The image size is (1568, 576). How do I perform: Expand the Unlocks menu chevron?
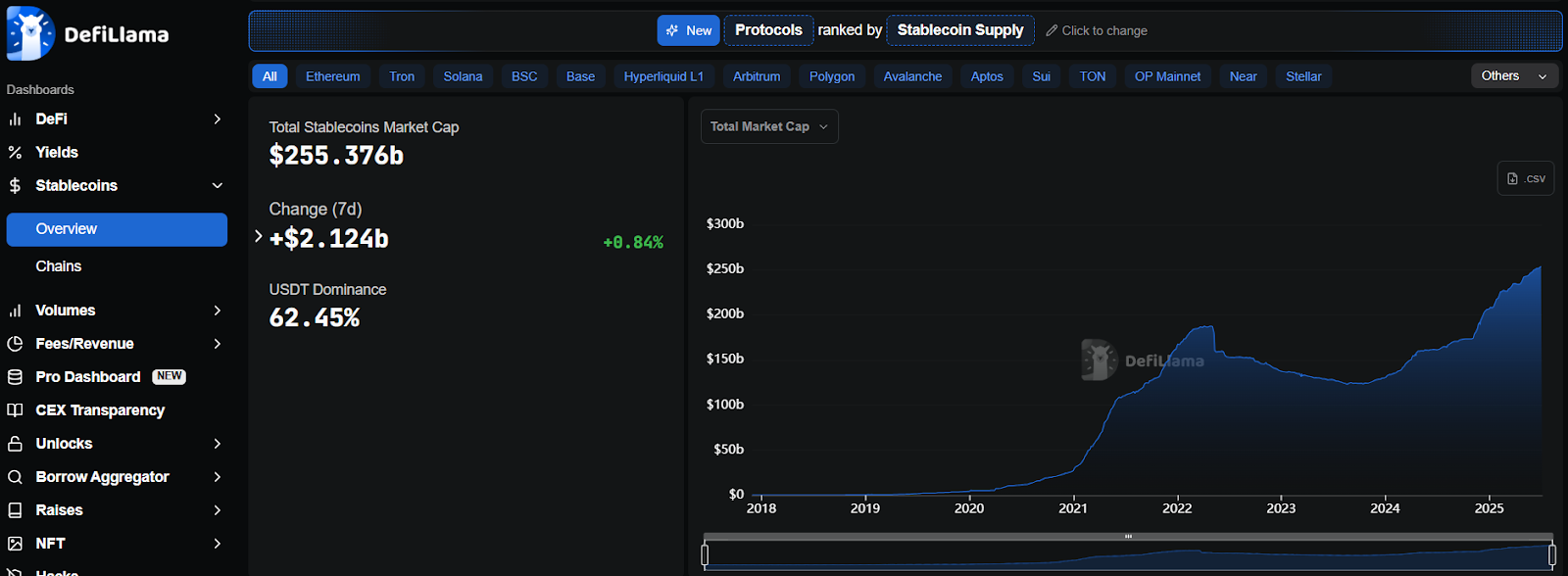click(218, 444)
